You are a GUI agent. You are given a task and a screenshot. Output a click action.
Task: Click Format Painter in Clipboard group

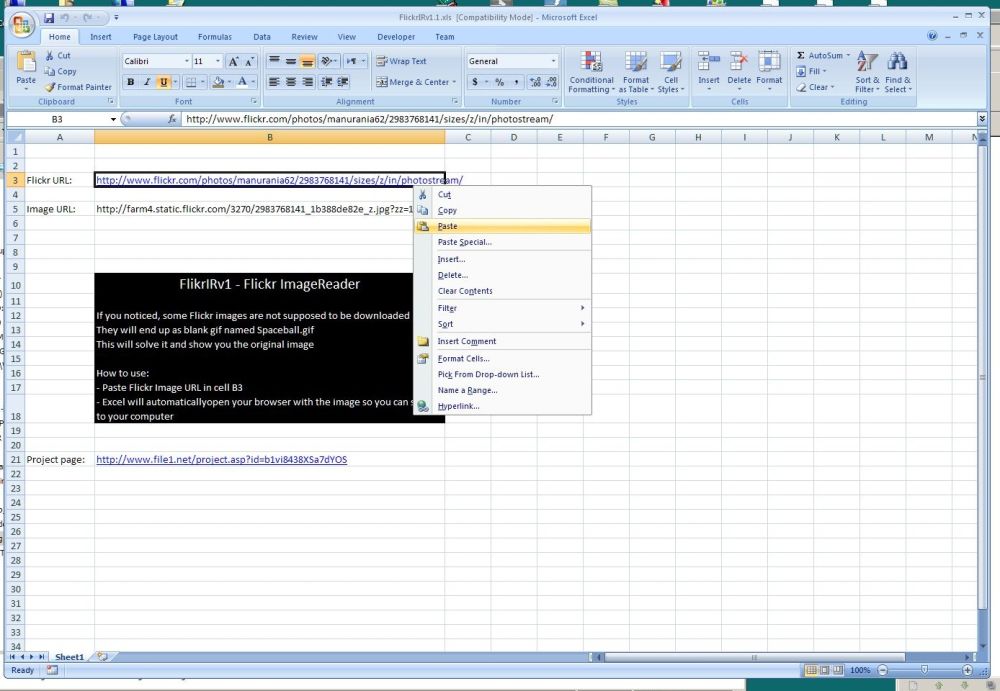click(x=78, y=87)
